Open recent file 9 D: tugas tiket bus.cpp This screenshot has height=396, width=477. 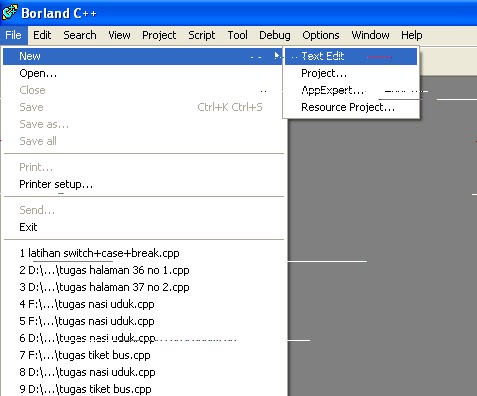click(x=143, y=389)
